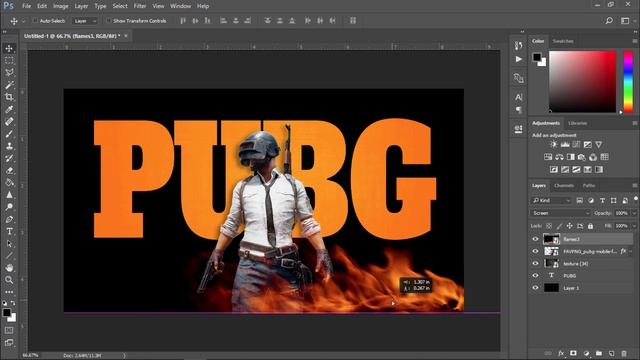Create a new layer icon

[611, 353]
